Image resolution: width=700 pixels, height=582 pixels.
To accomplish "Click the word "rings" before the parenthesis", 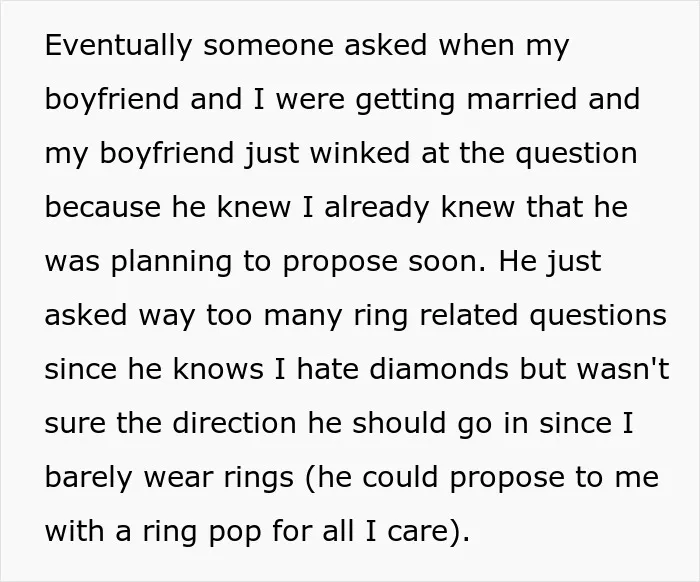I will coord(258,478).
